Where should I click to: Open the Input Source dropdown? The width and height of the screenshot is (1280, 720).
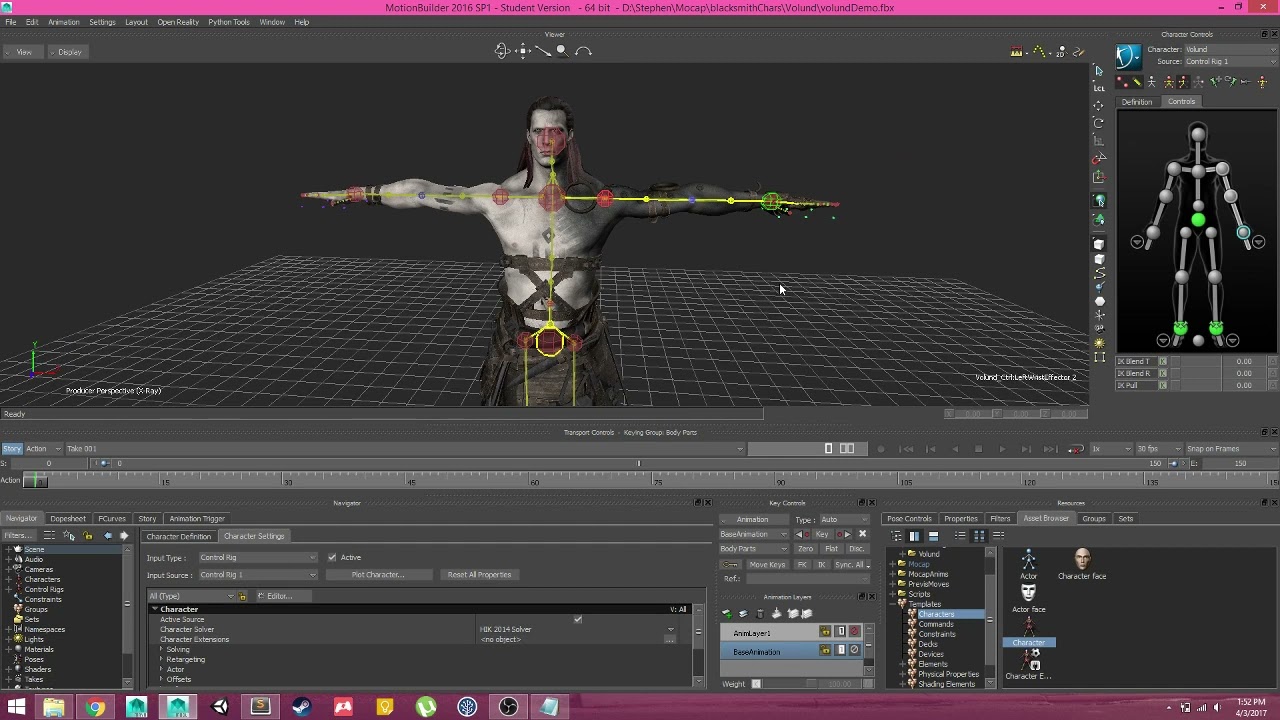(257, 575)
